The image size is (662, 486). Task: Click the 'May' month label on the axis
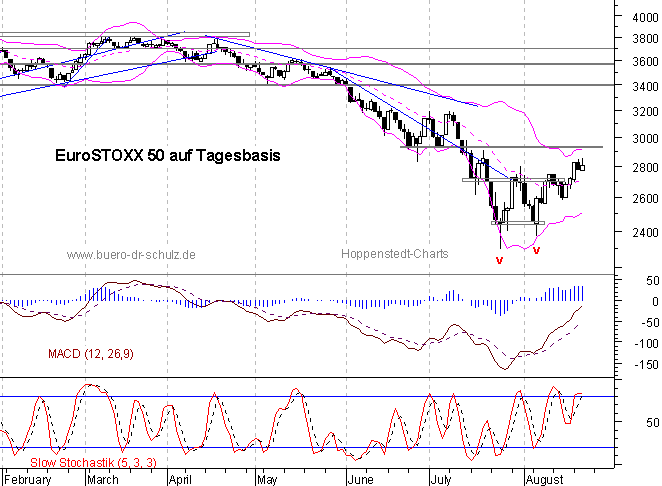(x=267, y=480)
